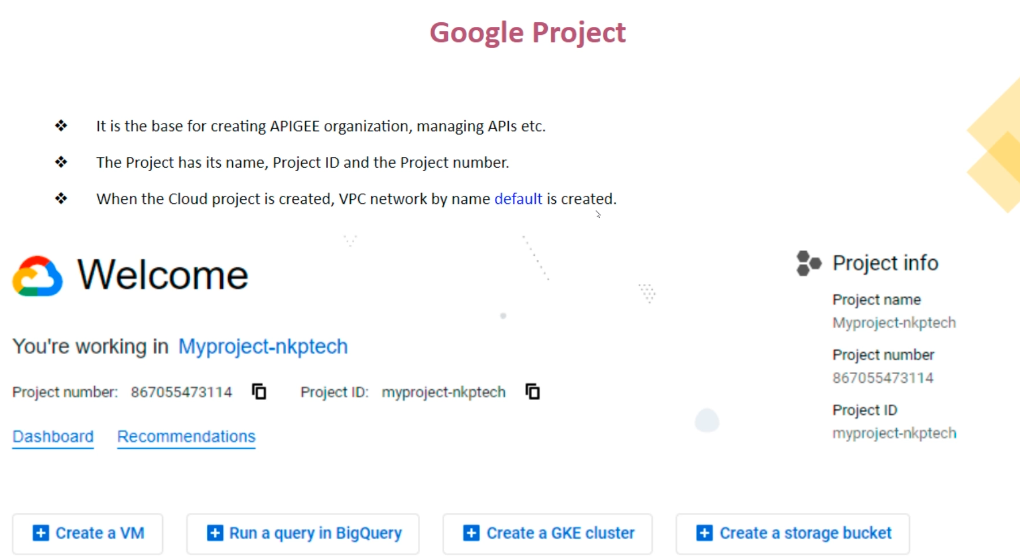Click the blue 'default' word in bullet text
1020x558 pixels.
pyautogui.click(x=518, y=199)
